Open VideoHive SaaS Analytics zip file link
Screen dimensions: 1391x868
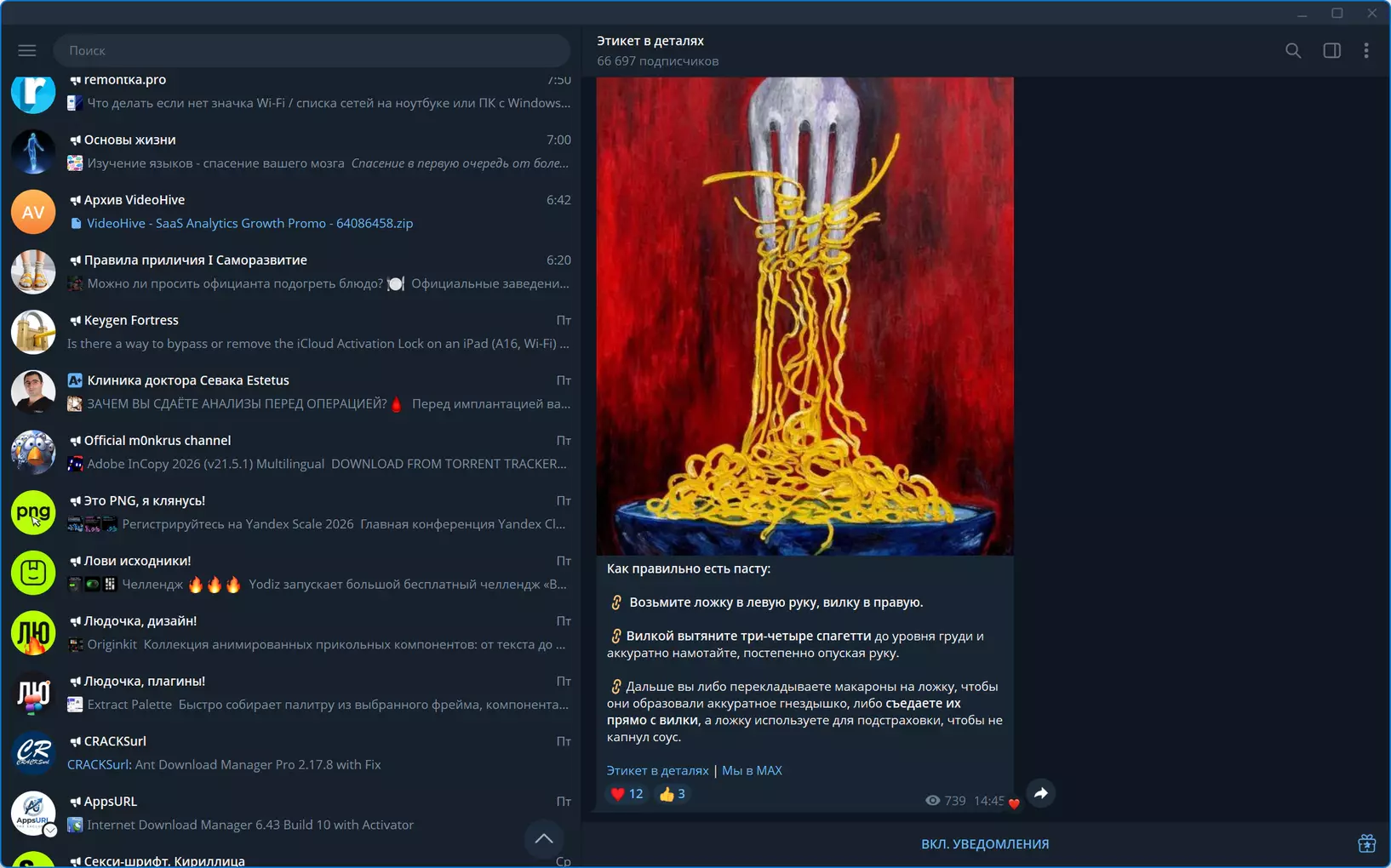[x=249, y=223]
